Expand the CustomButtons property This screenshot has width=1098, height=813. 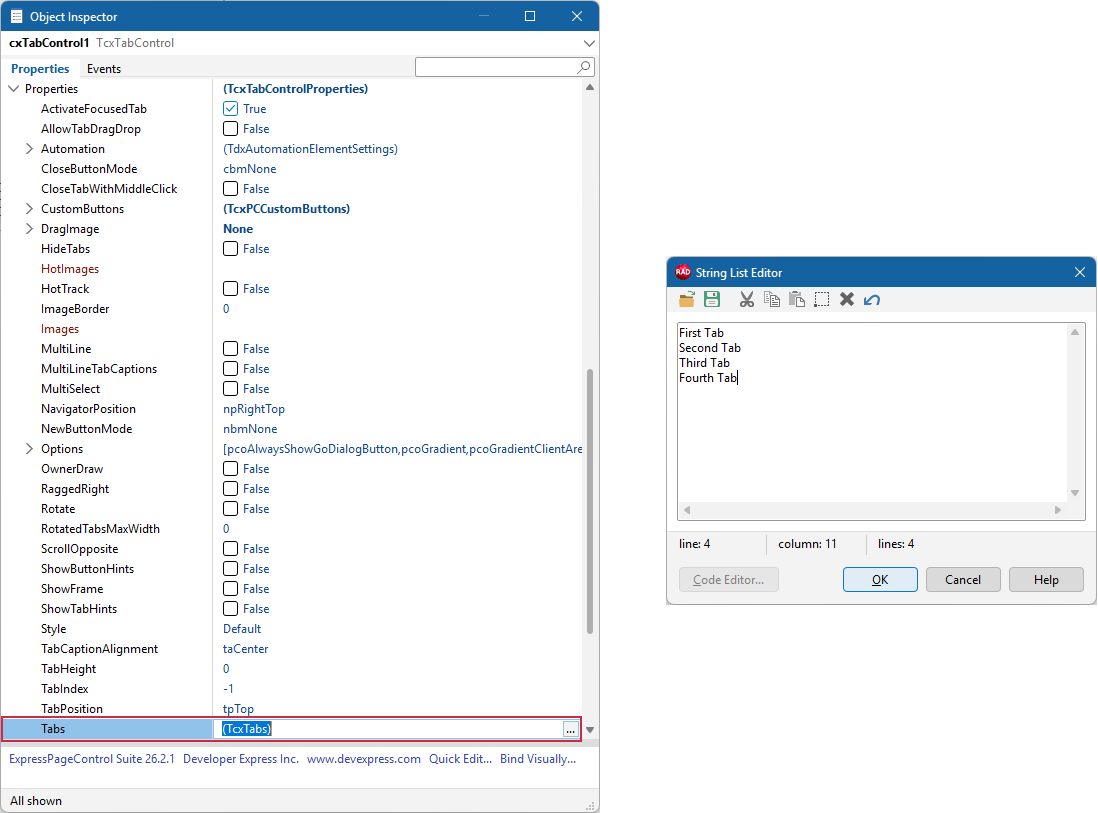pyautogui.click(x=29, y=209)
